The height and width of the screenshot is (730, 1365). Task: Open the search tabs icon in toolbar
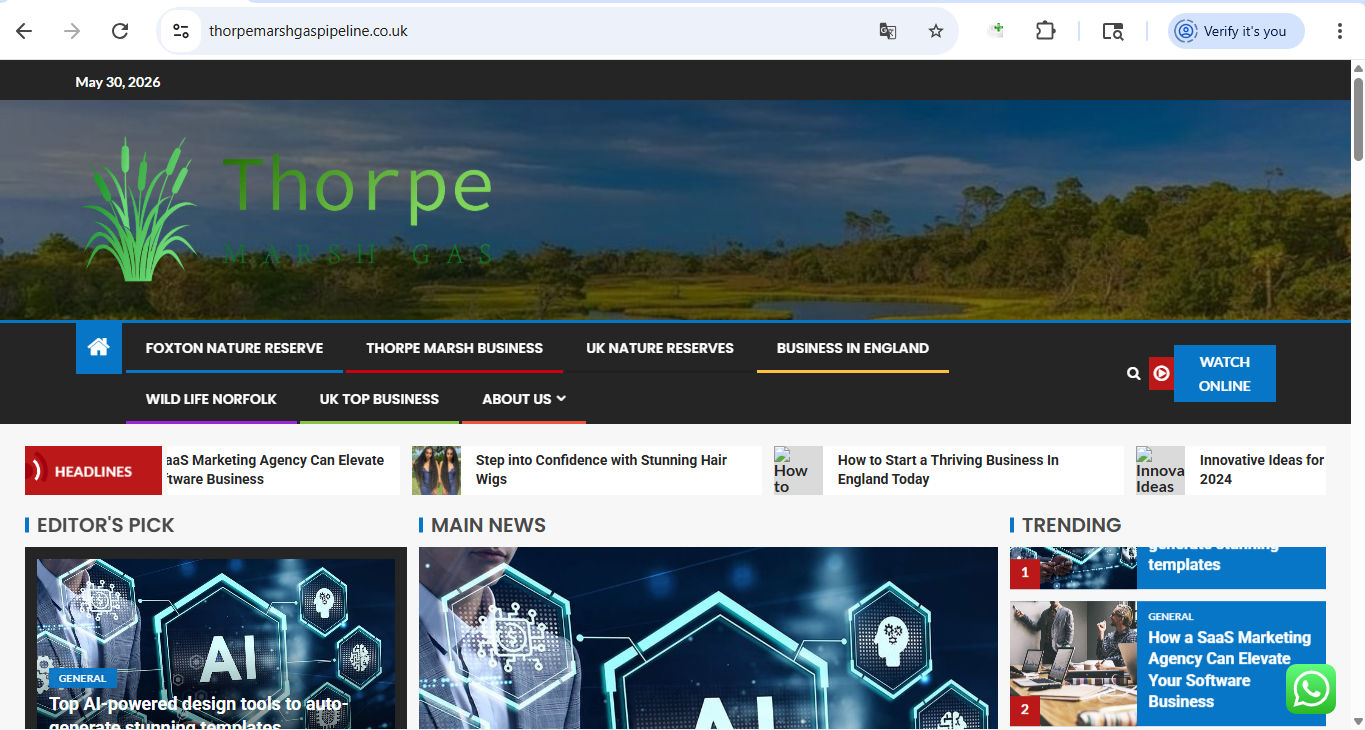1113,31
